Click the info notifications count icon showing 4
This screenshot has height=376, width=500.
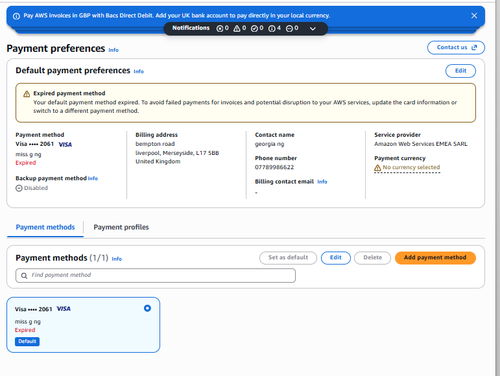272,29
